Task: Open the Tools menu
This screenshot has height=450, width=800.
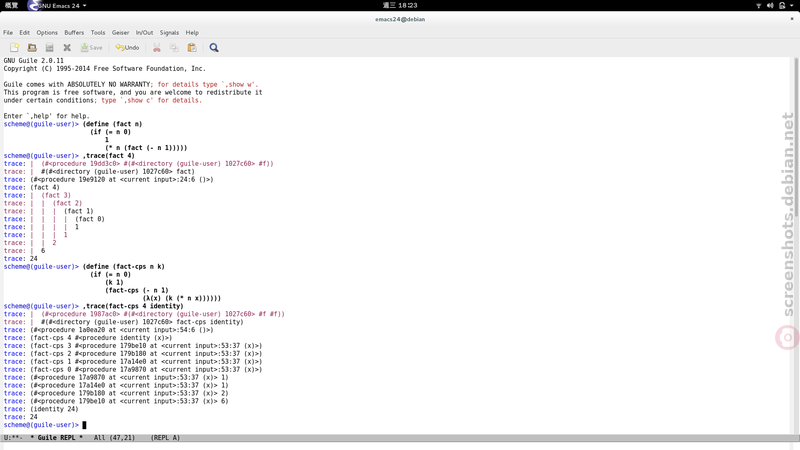Action: pos(98,33)
